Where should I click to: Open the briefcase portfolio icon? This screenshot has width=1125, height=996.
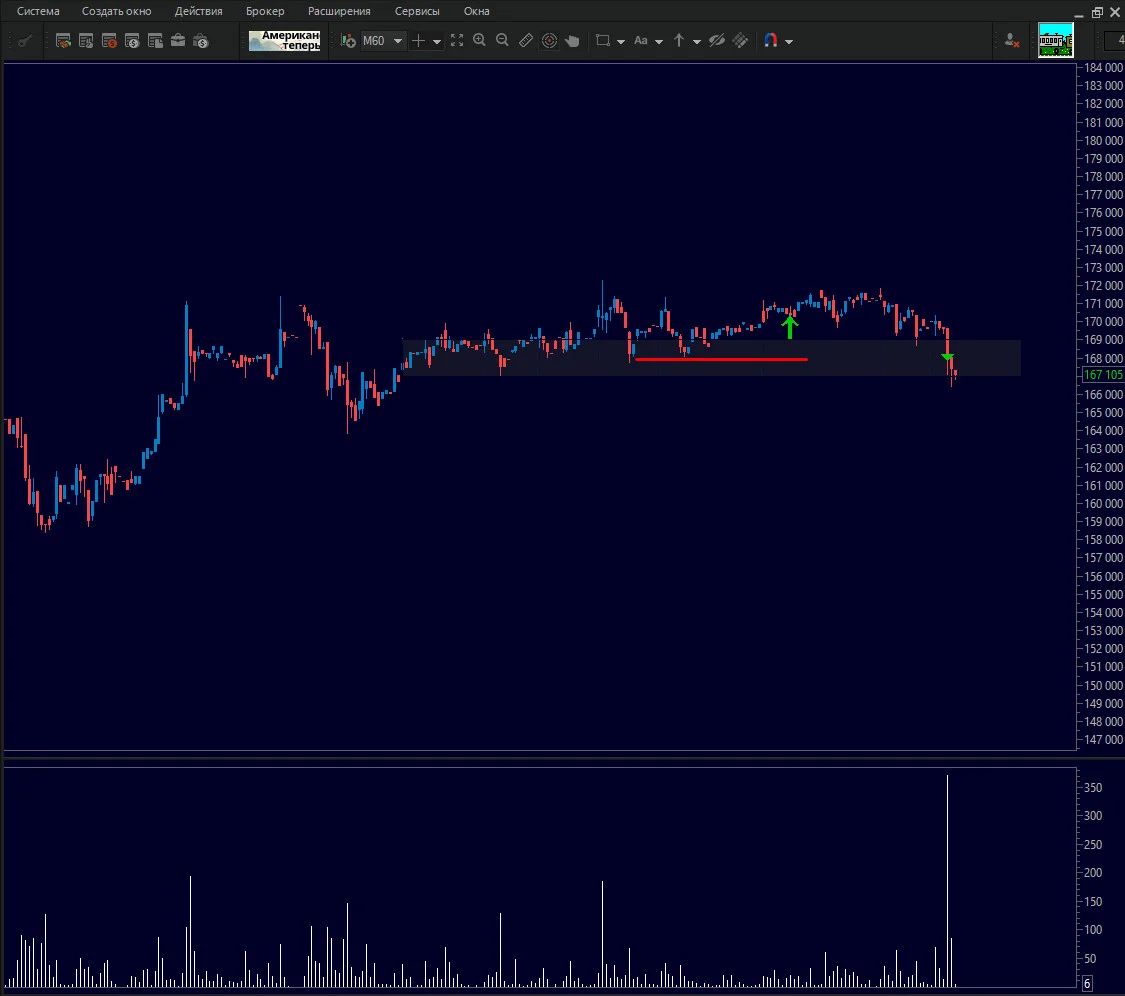point(178,41)
